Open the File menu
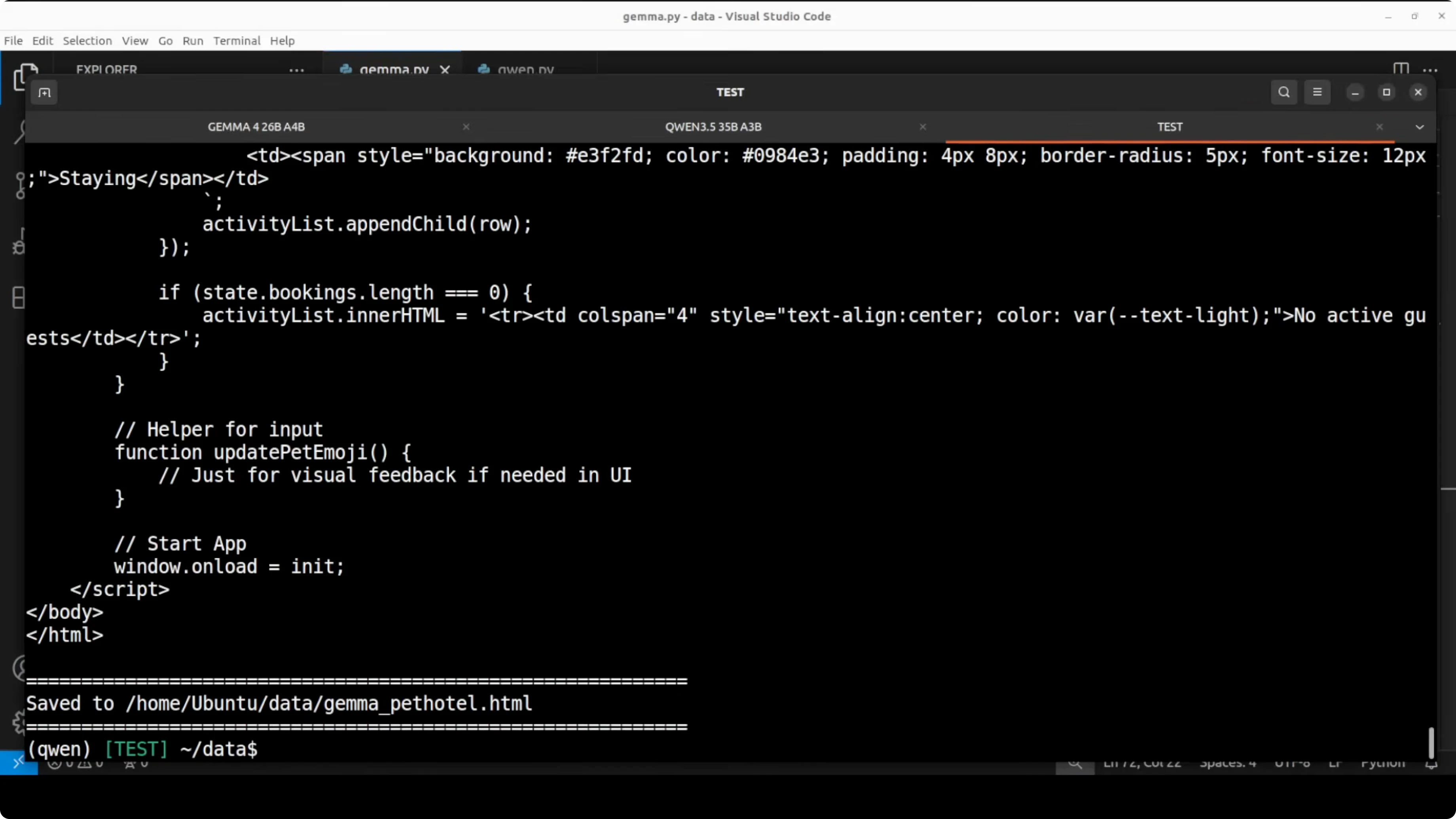This screenshot has height=819, width=1456. [x=13, y=41]
